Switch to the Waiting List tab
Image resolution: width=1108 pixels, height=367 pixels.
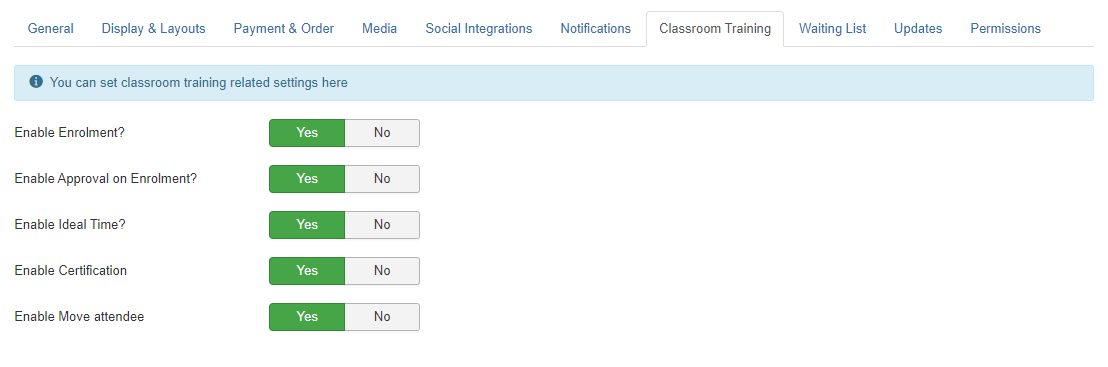point(832,29)
